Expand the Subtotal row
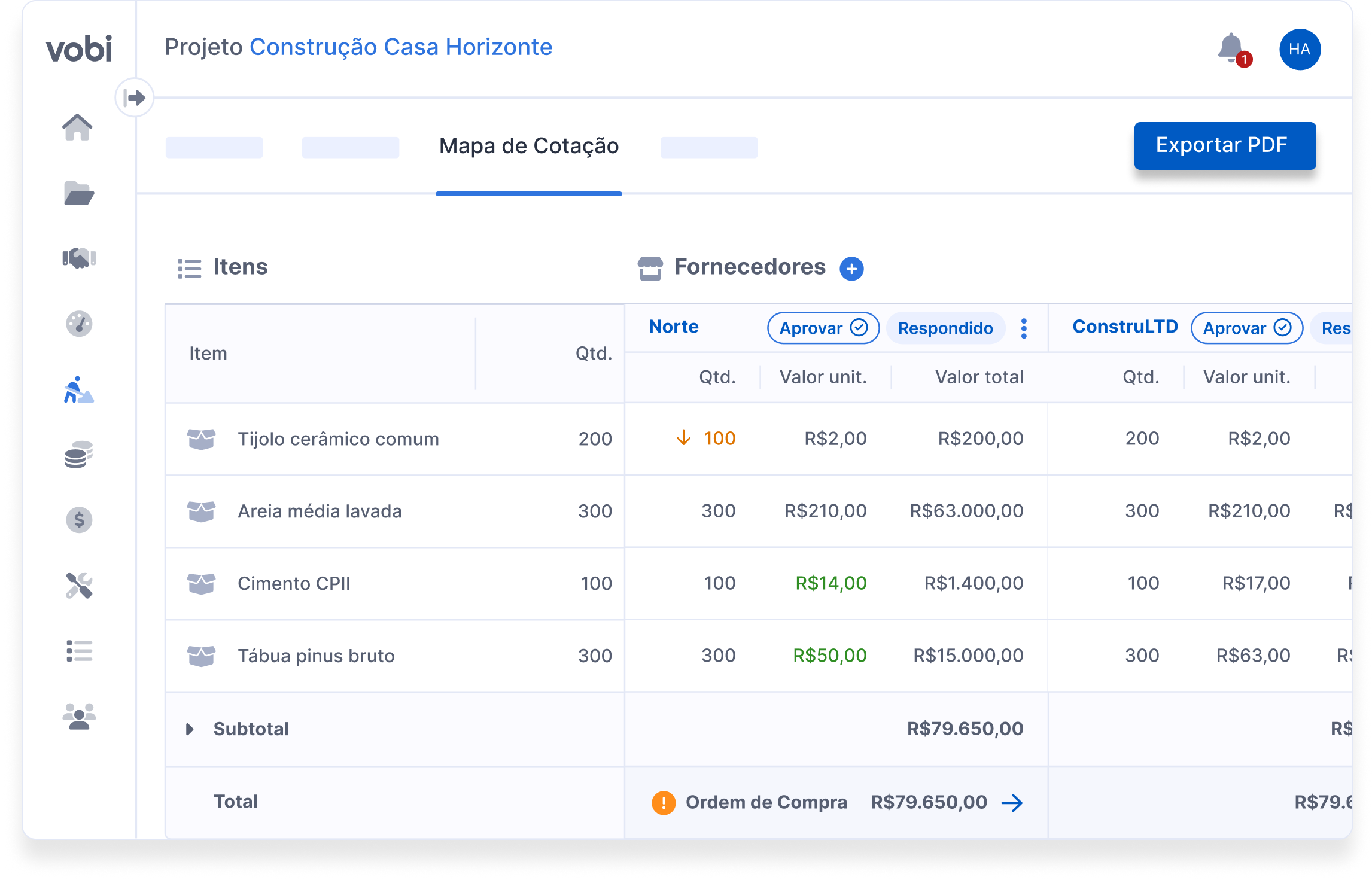Screen dimensions: 1372x880 click(190, 729)
